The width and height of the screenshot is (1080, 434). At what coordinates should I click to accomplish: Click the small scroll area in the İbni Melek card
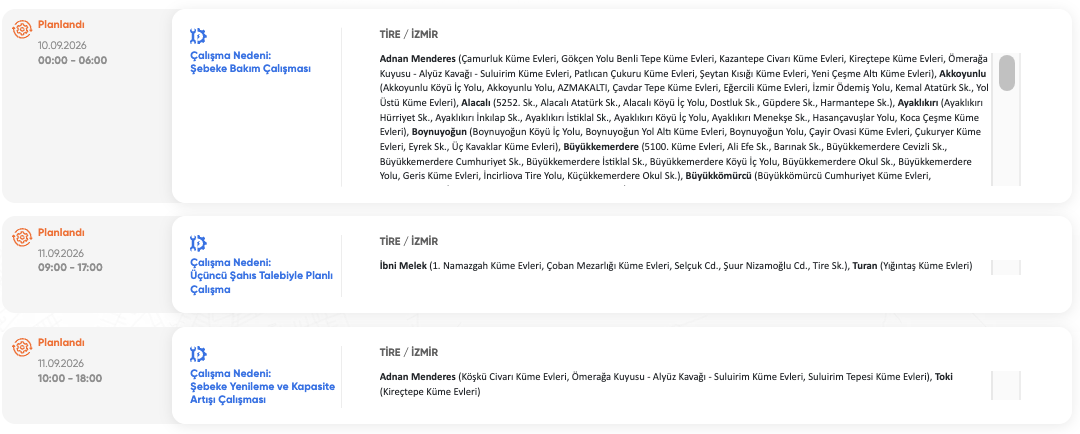pyautogui.click(x=1006, y=267)
